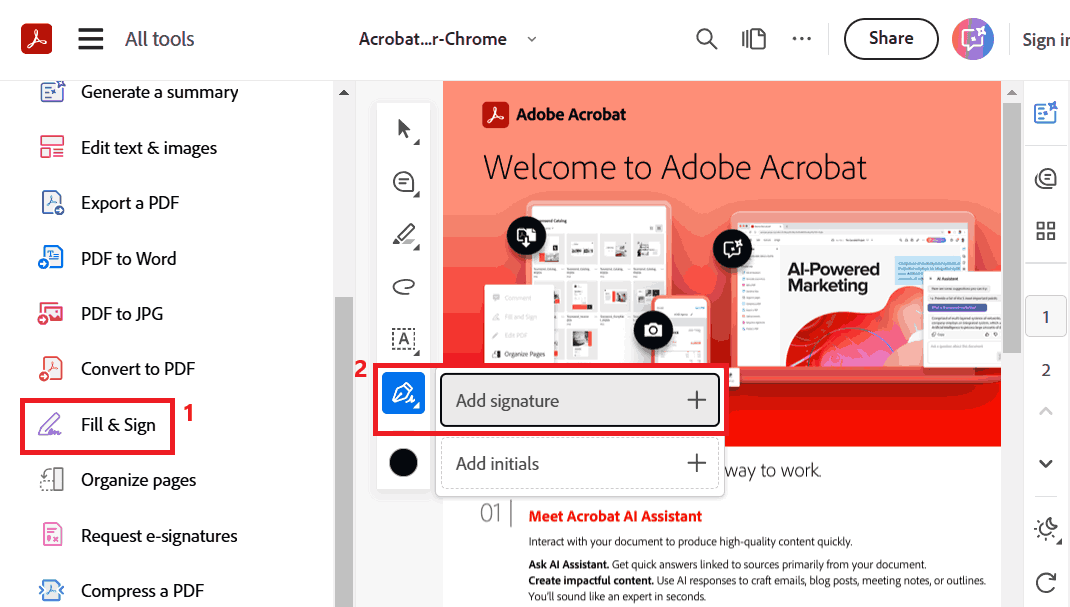Click the black initials color dot
Viewport: 1070px width, 607px height.
[403, 462]
